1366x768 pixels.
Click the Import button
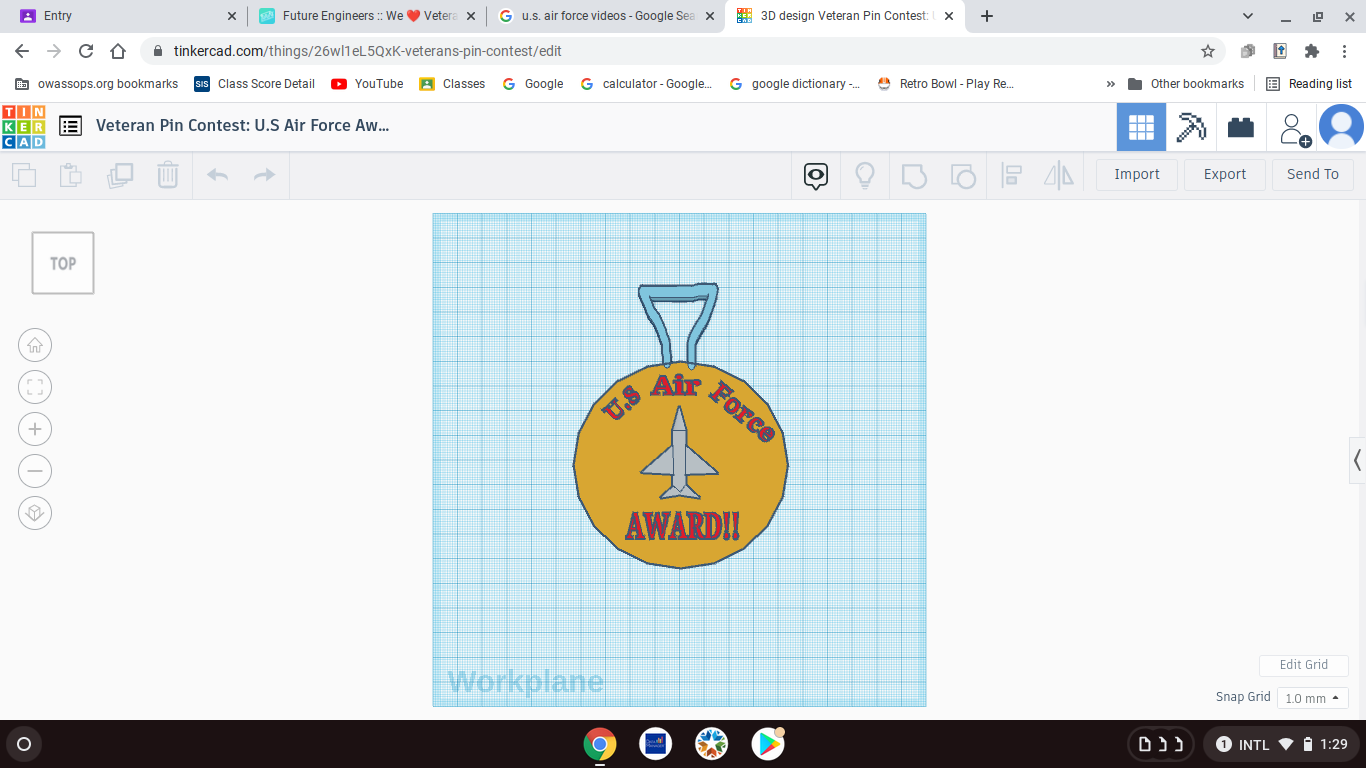tap(1137, 174)
